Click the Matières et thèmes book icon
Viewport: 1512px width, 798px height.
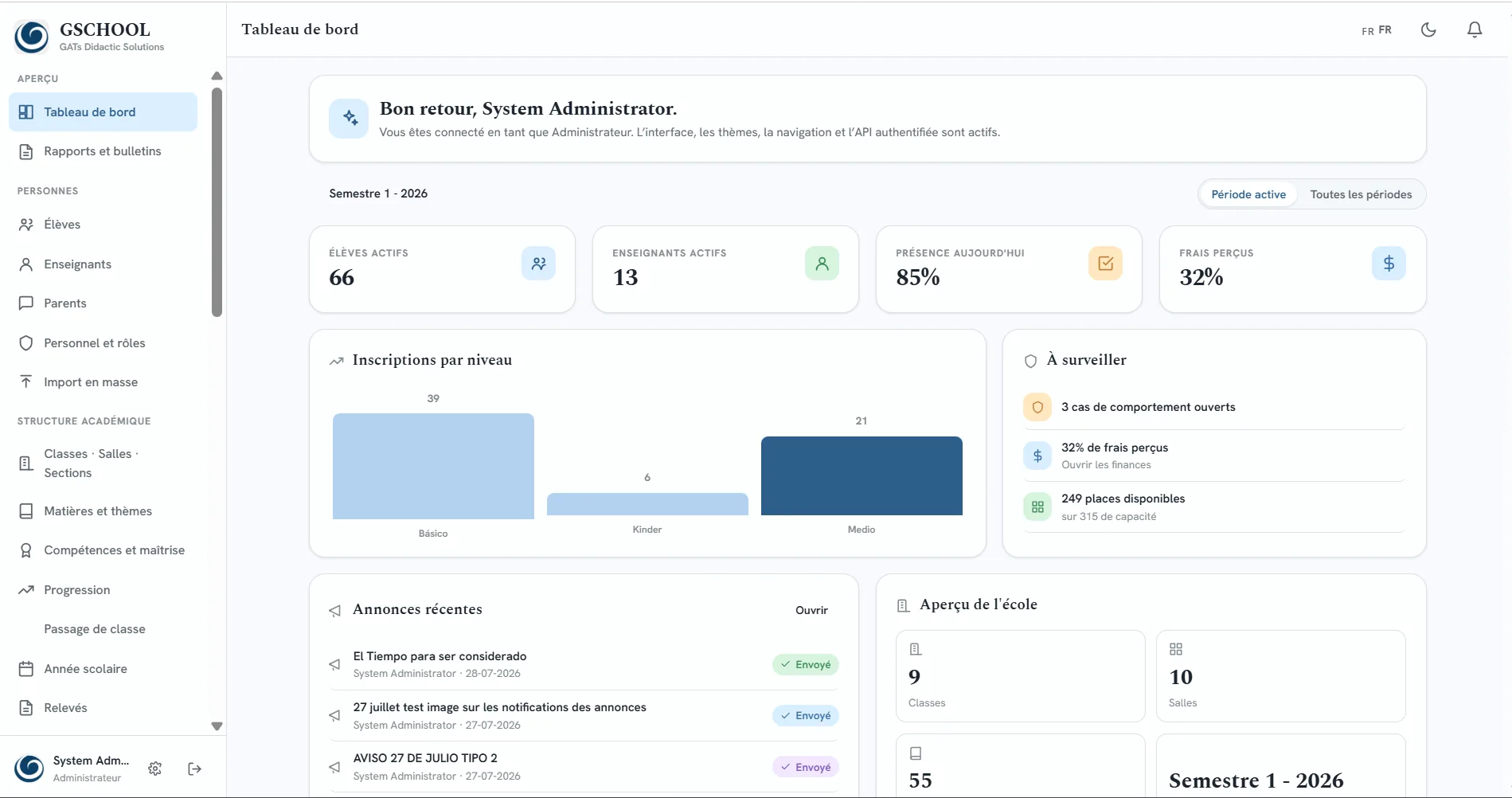[26, 511]
